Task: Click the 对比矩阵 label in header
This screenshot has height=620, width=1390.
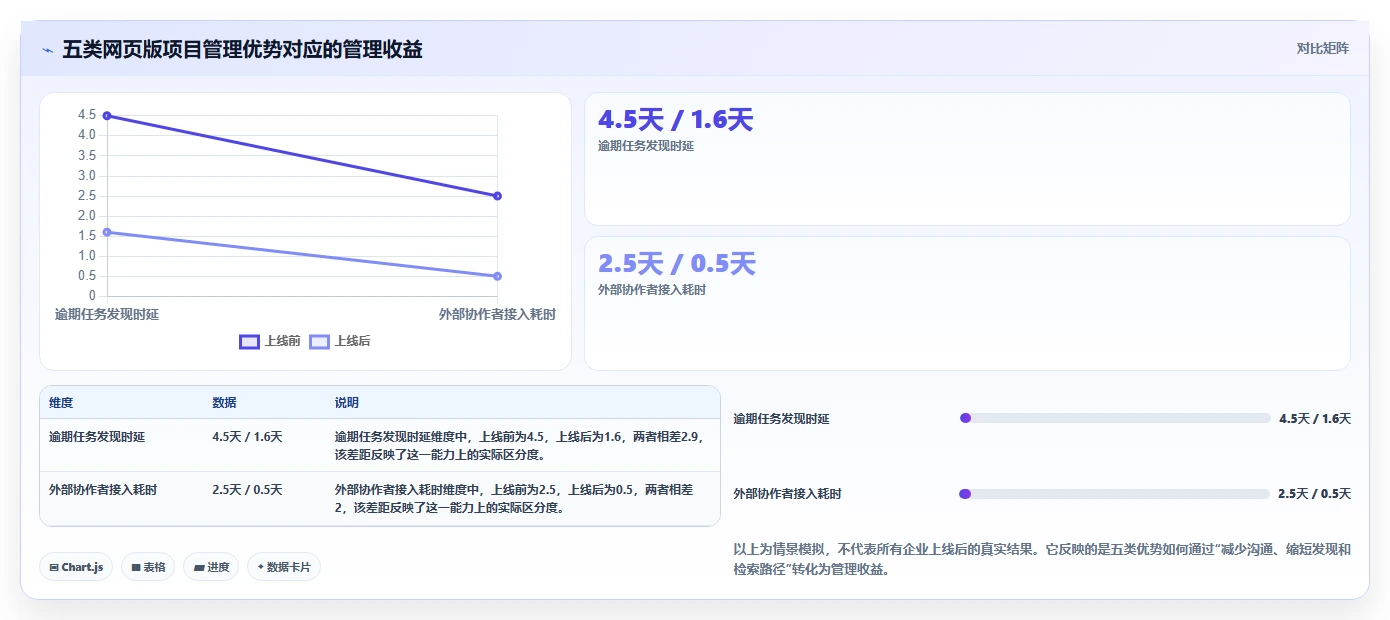Action: (x=1322, y=48)
